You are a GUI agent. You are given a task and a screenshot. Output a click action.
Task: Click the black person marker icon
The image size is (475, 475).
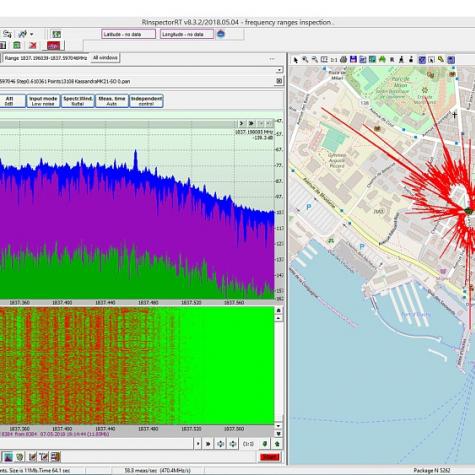point(411,60)
